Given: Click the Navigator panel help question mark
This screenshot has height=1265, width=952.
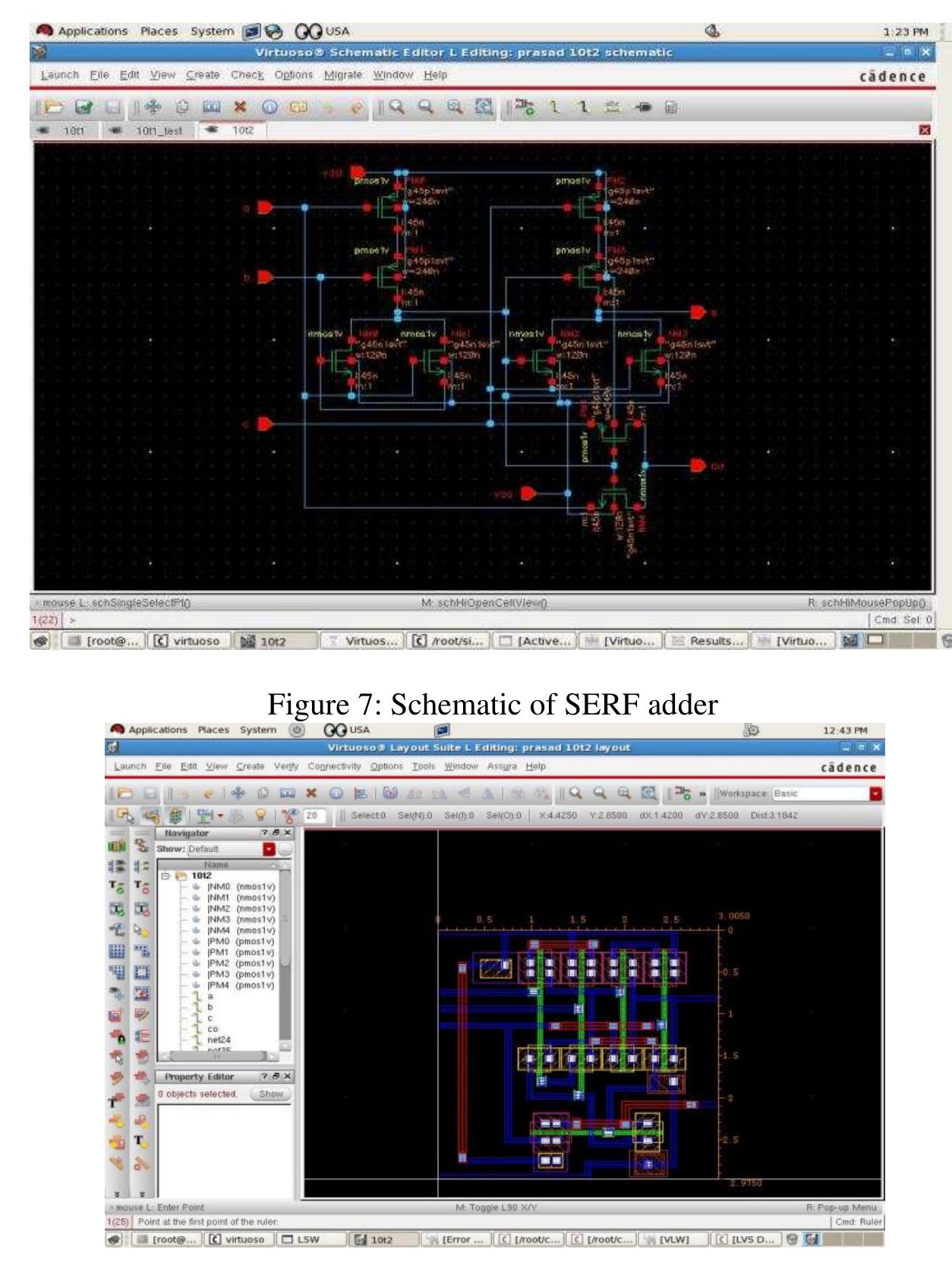Looking at the screenshot, I should [x=264, y=833].
